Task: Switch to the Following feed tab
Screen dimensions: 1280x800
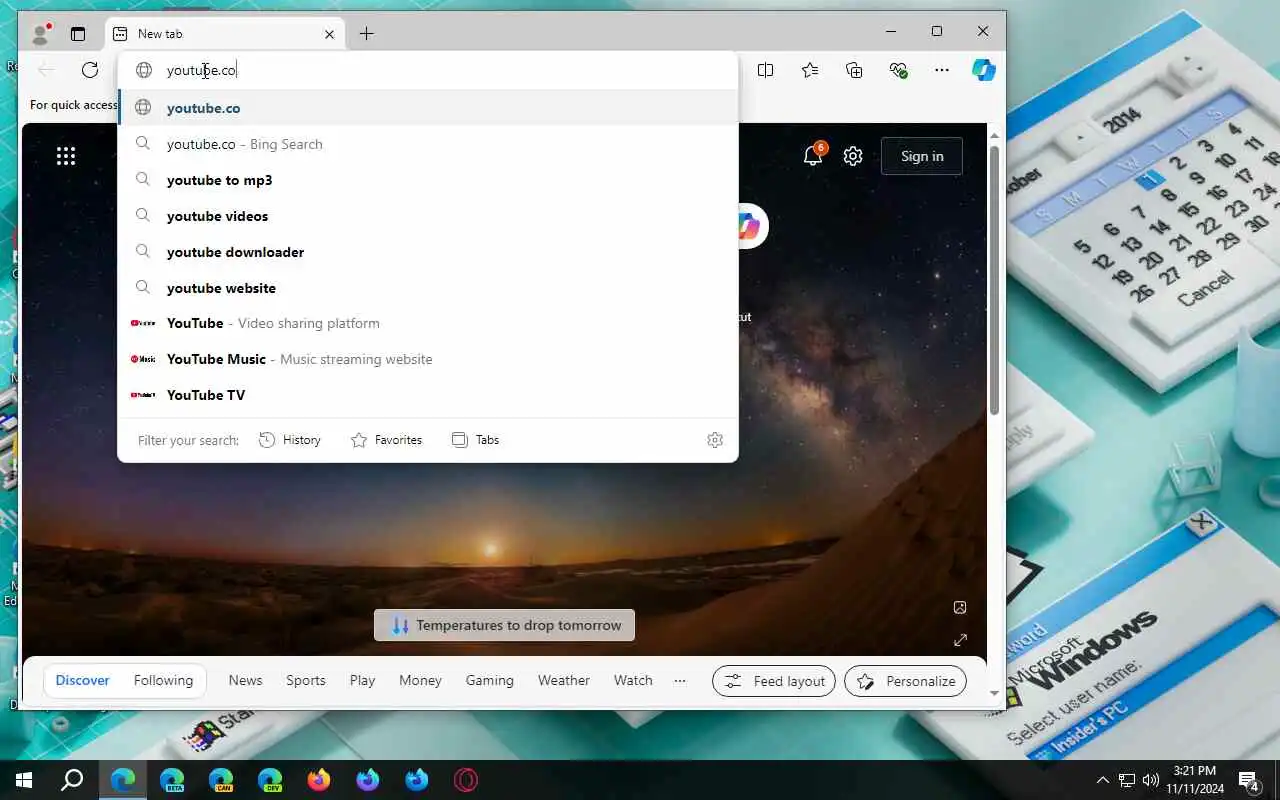Action: (163, 680)
